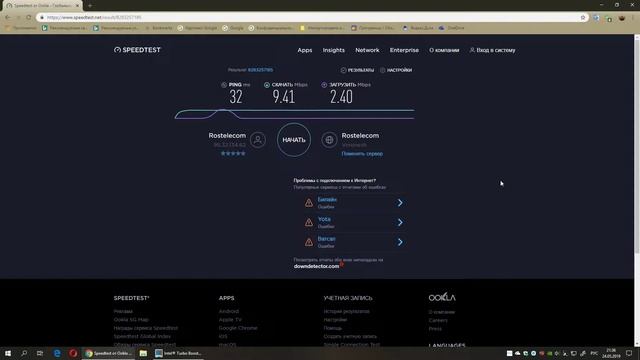The height and width of the screenshot is (360, 640).
Task: Open the Careers footer link
Action: coord(438,320)
